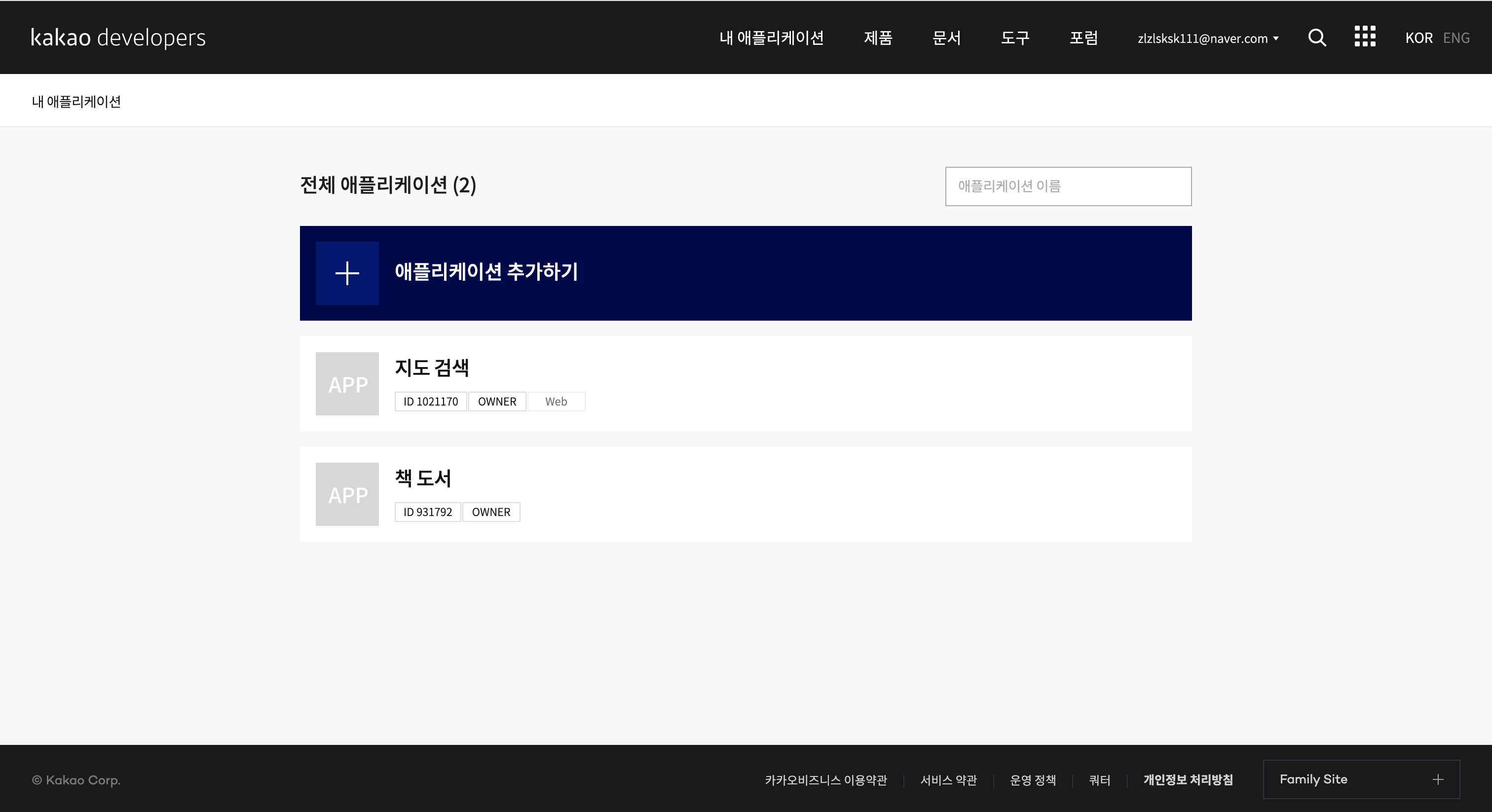Click the APP thumbnail of 책 도서
Image resolution: width=1492 pixels, height=812 pixels.
pyautogui.click(x=347, y=495)
